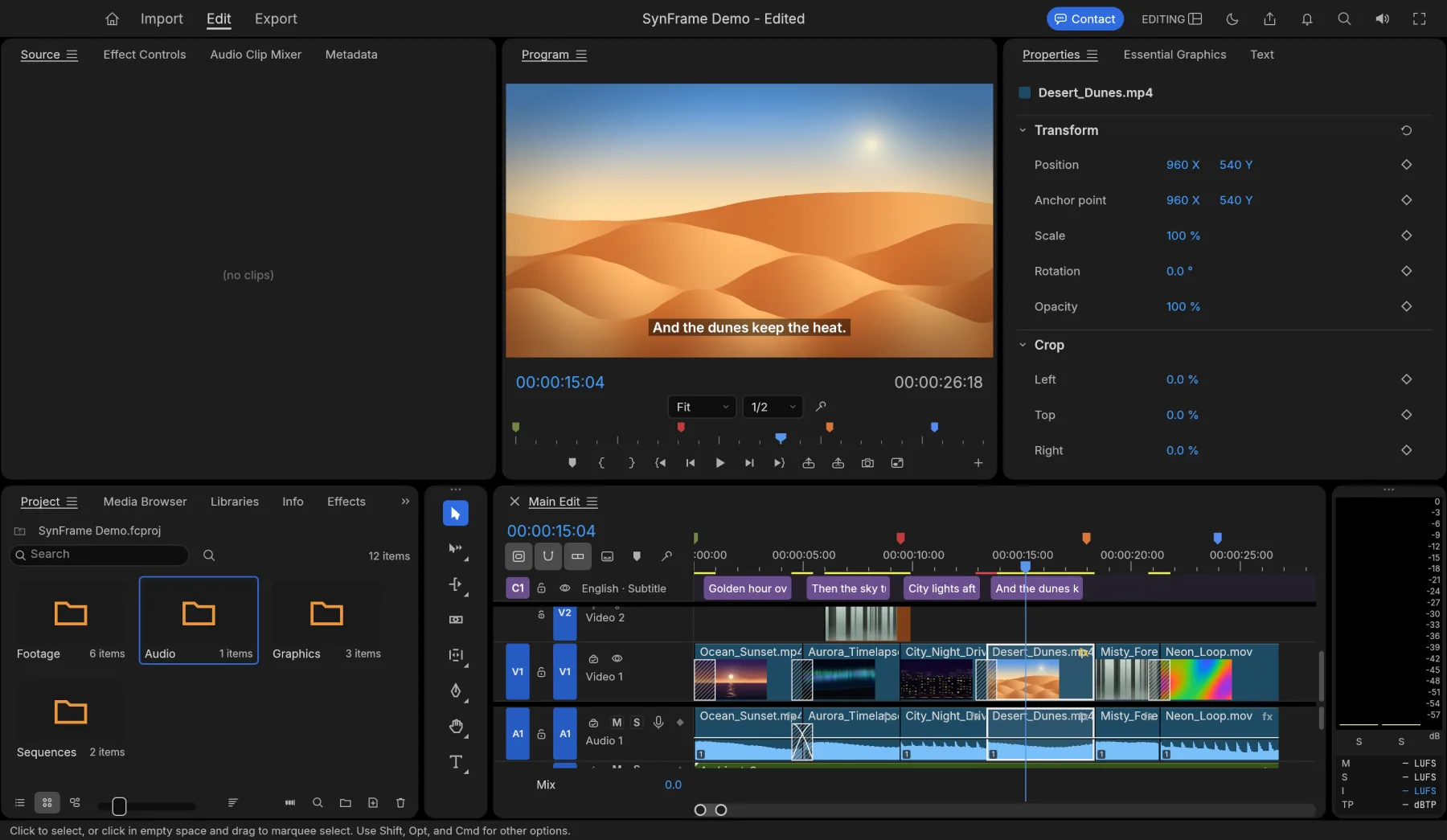Toggle the lock on V2 track
The height and width of the screenshot is (840, 1447).
(541, 614)
